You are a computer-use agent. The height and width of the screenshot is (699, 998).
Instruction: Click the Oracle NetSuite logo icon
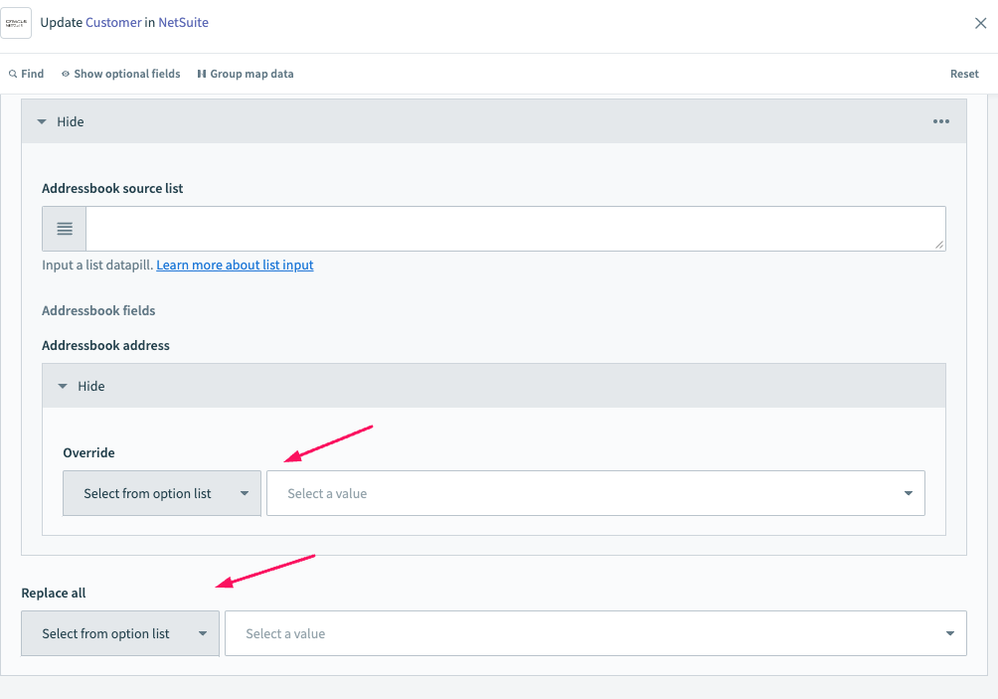point(16,22)
